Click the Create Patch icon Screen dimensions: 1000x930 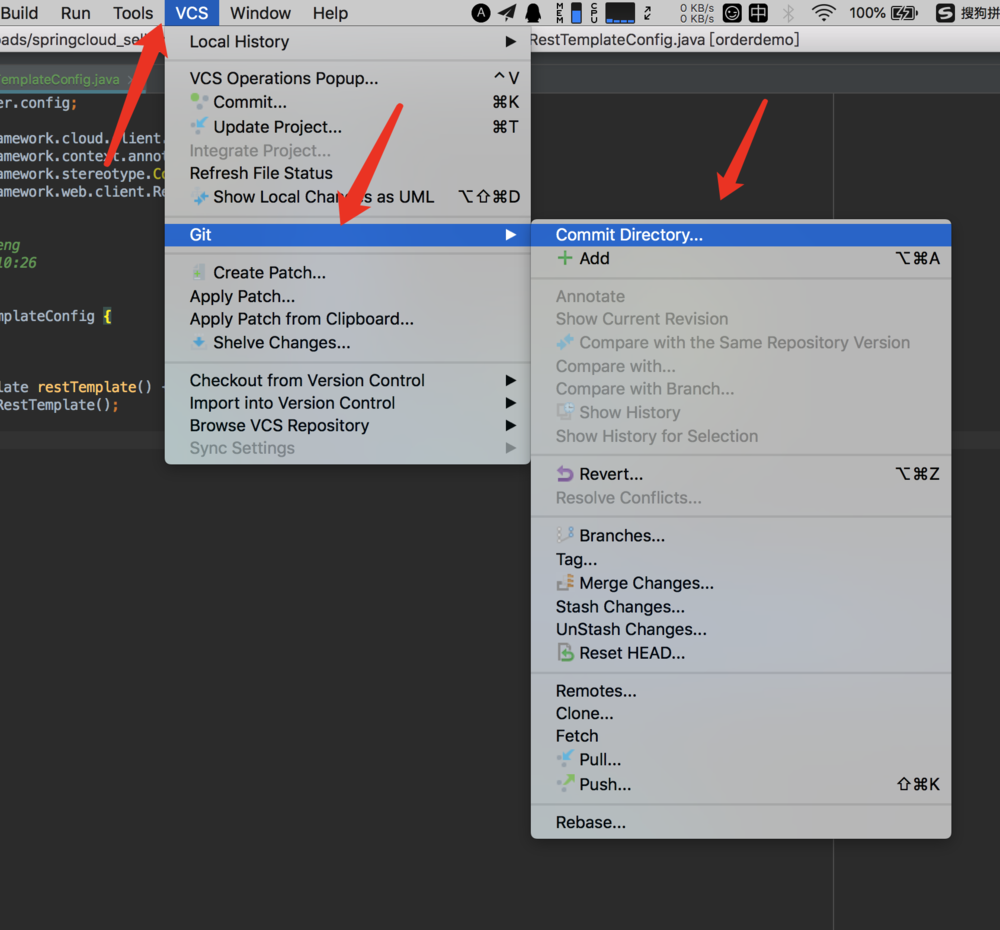coord(199,272)
